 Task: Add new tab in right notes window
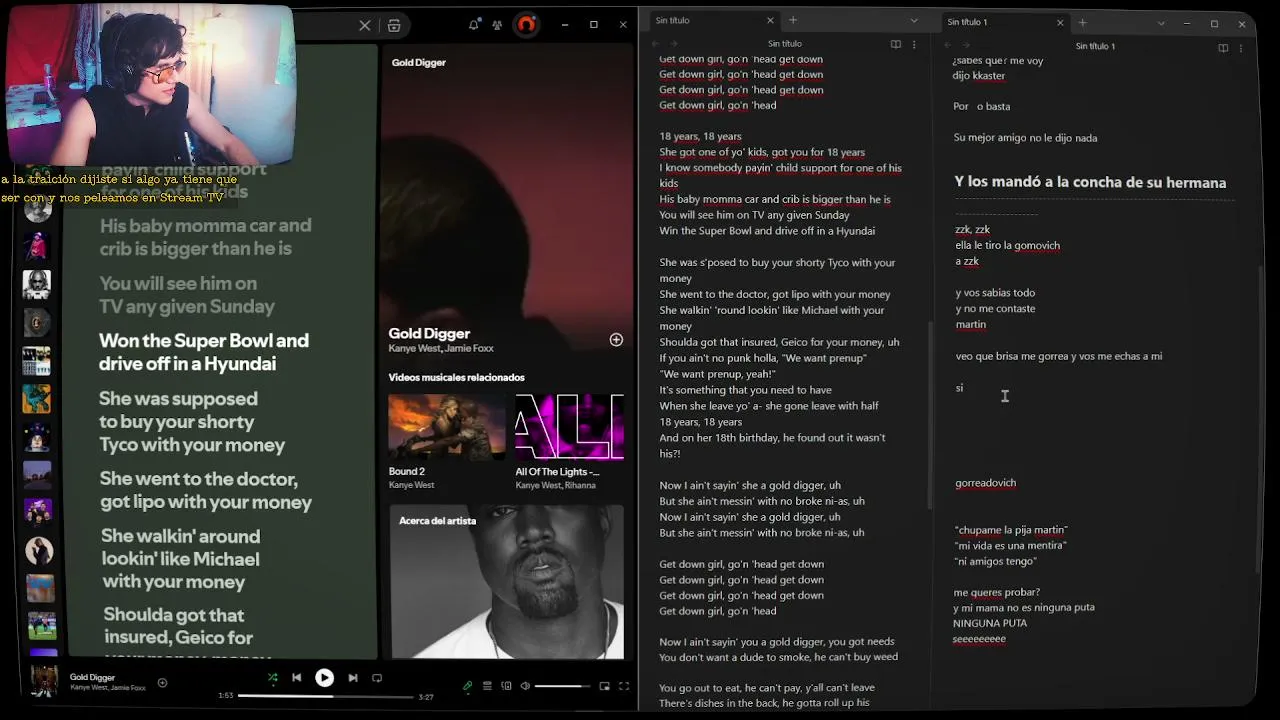point(1082,22)
